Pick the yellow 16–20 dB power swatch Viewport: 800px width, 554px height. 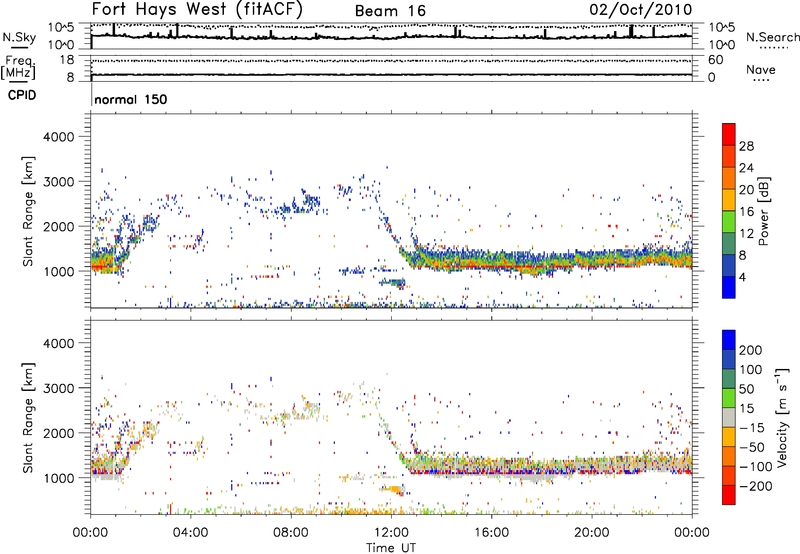pos(729,201)
